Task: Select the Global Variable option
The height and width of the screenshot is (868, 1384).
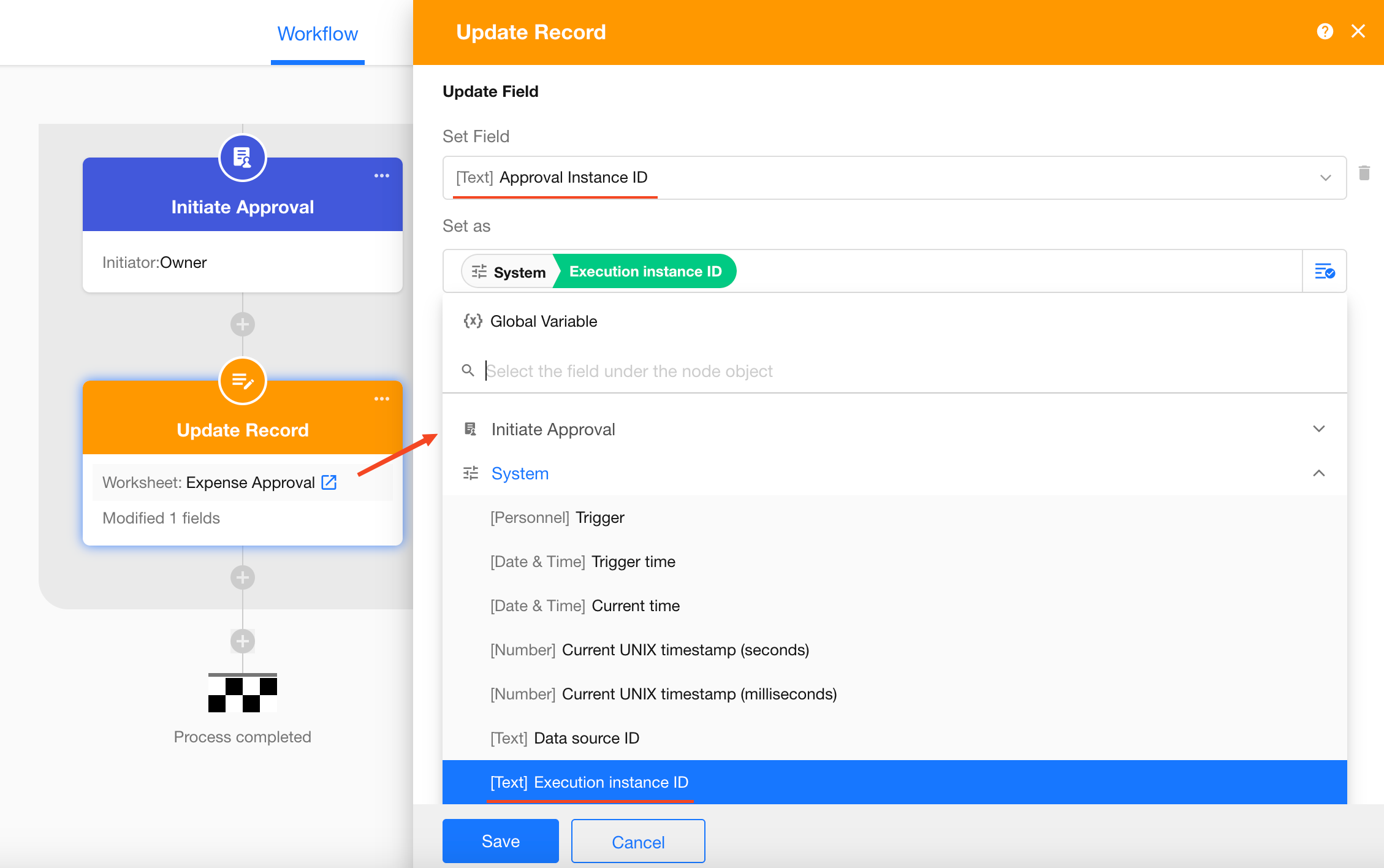Action: click(543, 321)
